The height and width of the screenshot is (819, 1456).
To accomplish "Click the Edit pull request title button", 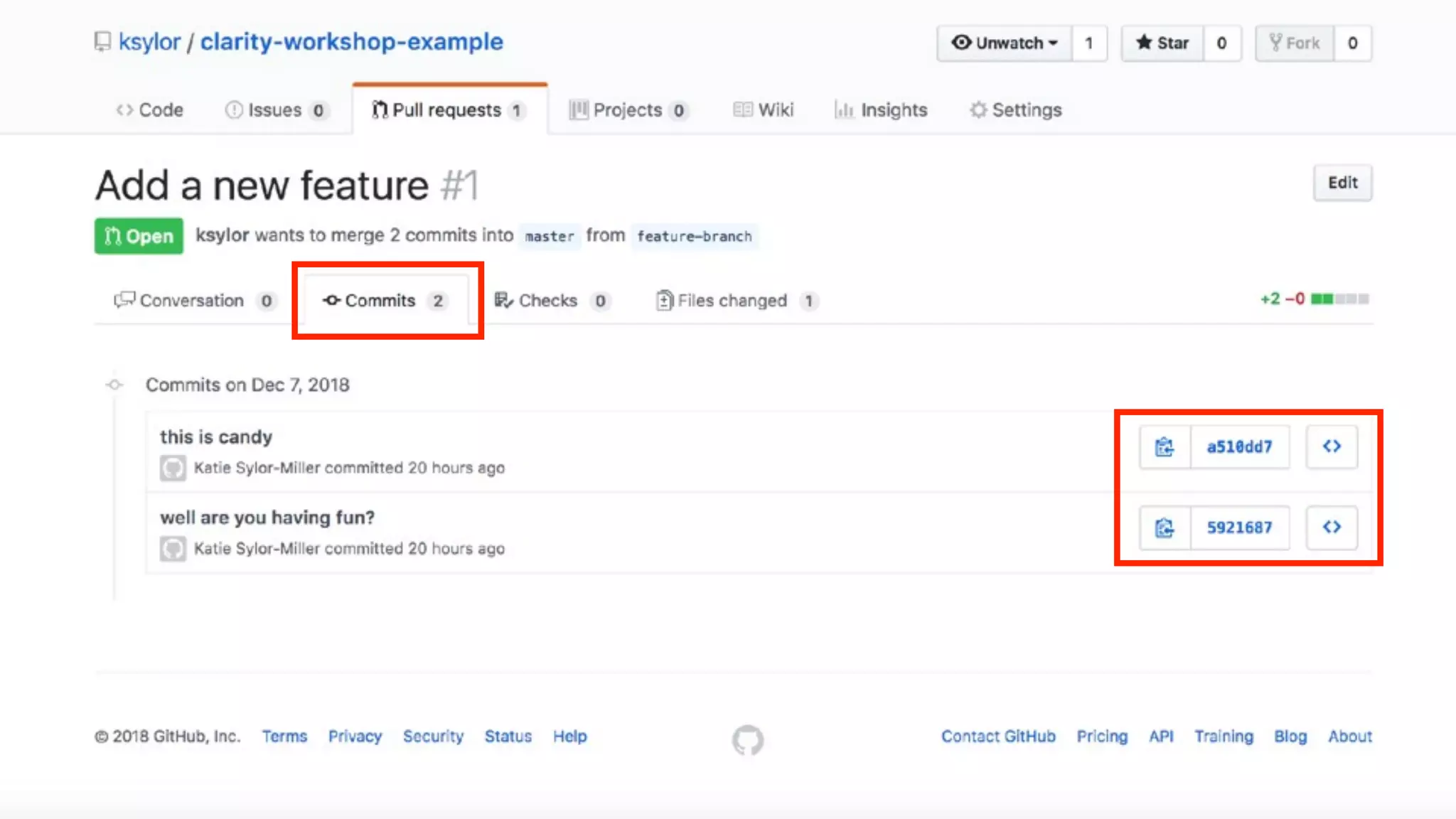I will pyautogui.click(x=1342, y=183).
